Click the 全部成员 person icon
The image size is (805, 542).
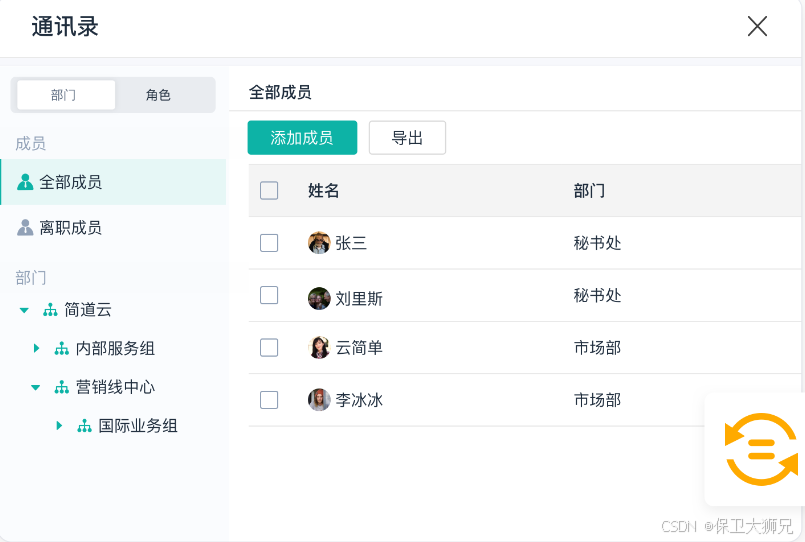26,182
